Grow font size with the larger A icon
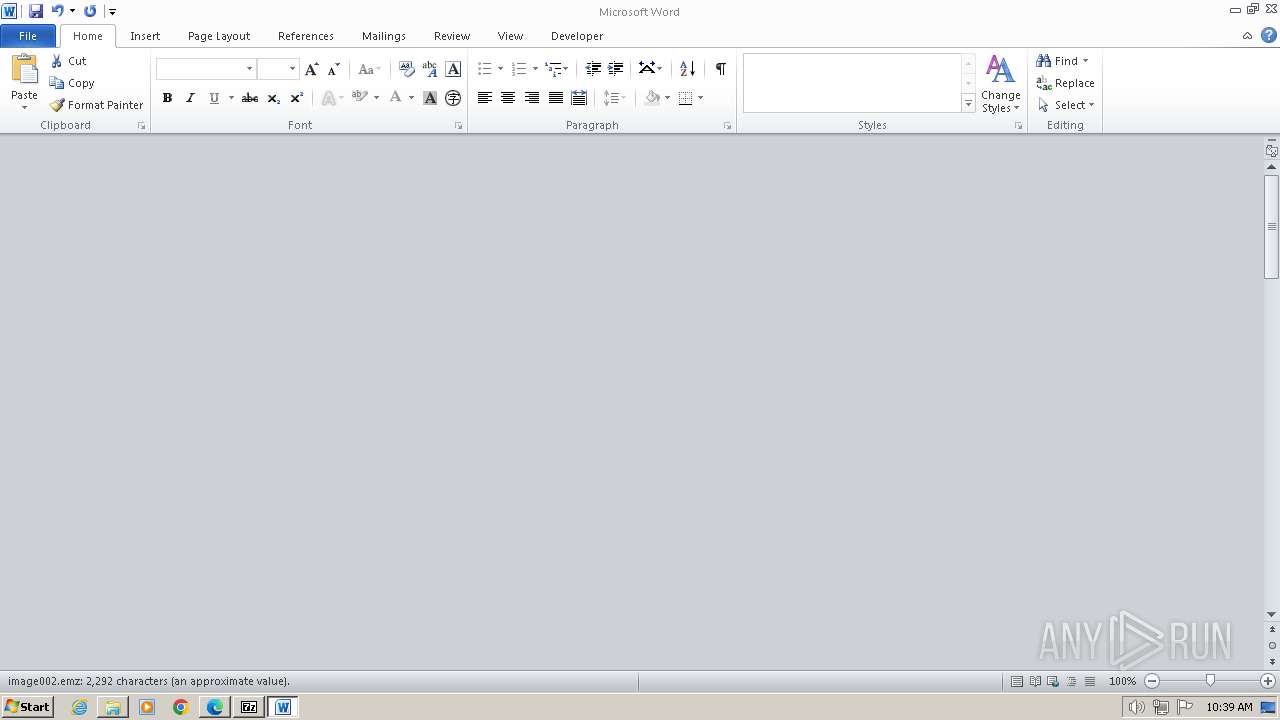 coord(312,69)
